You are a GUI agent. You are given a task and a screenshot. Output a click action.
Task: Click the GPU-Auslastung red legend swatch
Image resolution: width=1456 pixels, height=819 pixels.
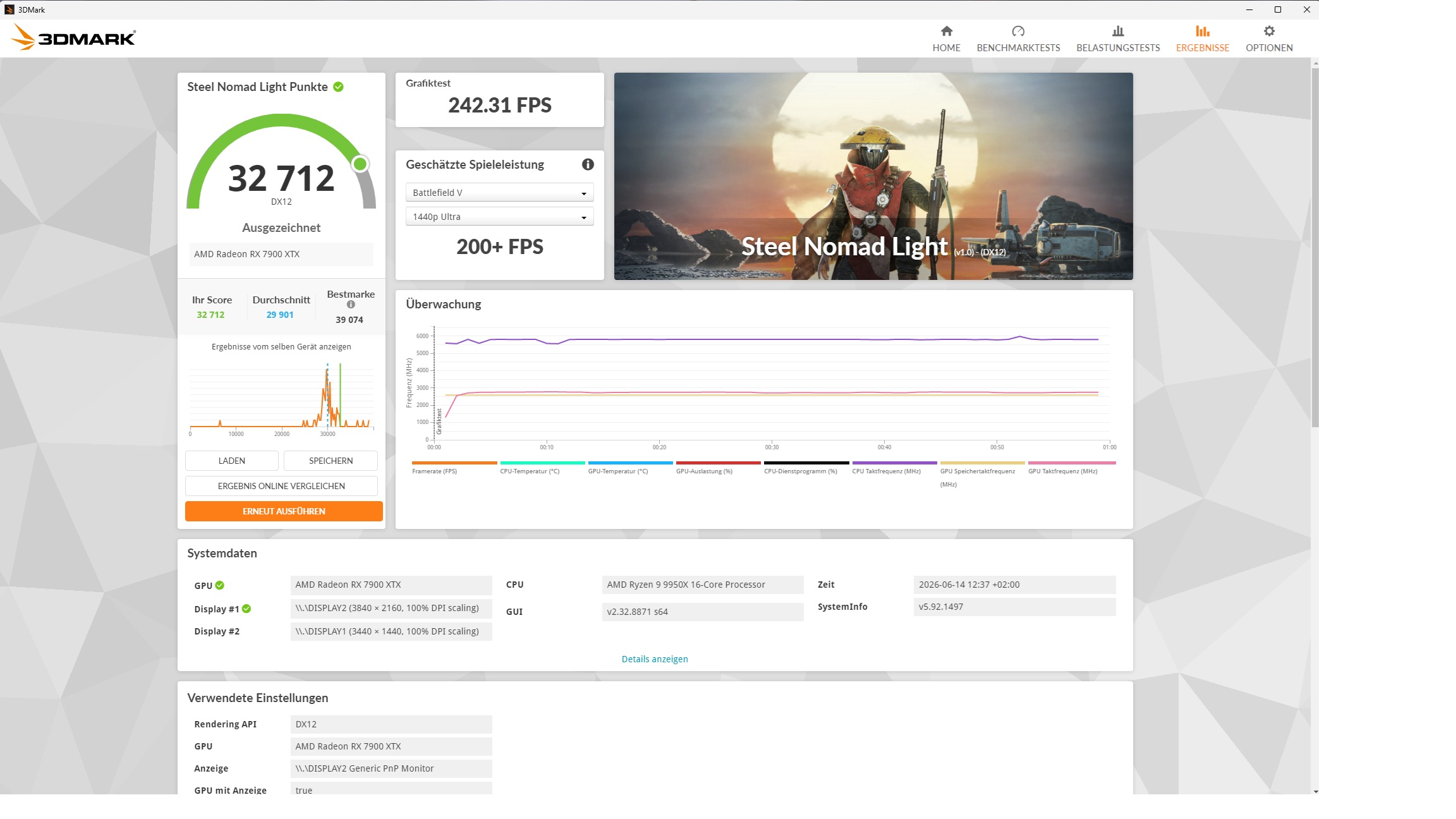(x=718, y=463)
